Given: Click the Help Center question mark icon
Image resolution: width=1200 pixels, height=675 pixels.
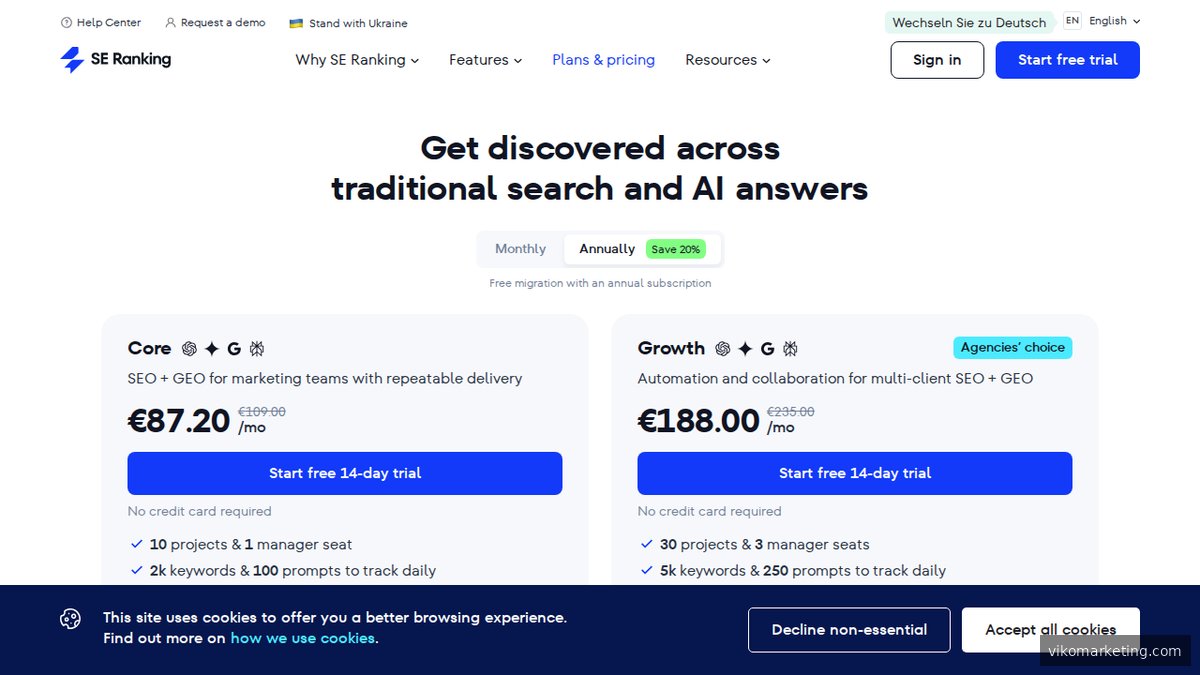Looking at the screenshot, I should [x=66, y=23].
